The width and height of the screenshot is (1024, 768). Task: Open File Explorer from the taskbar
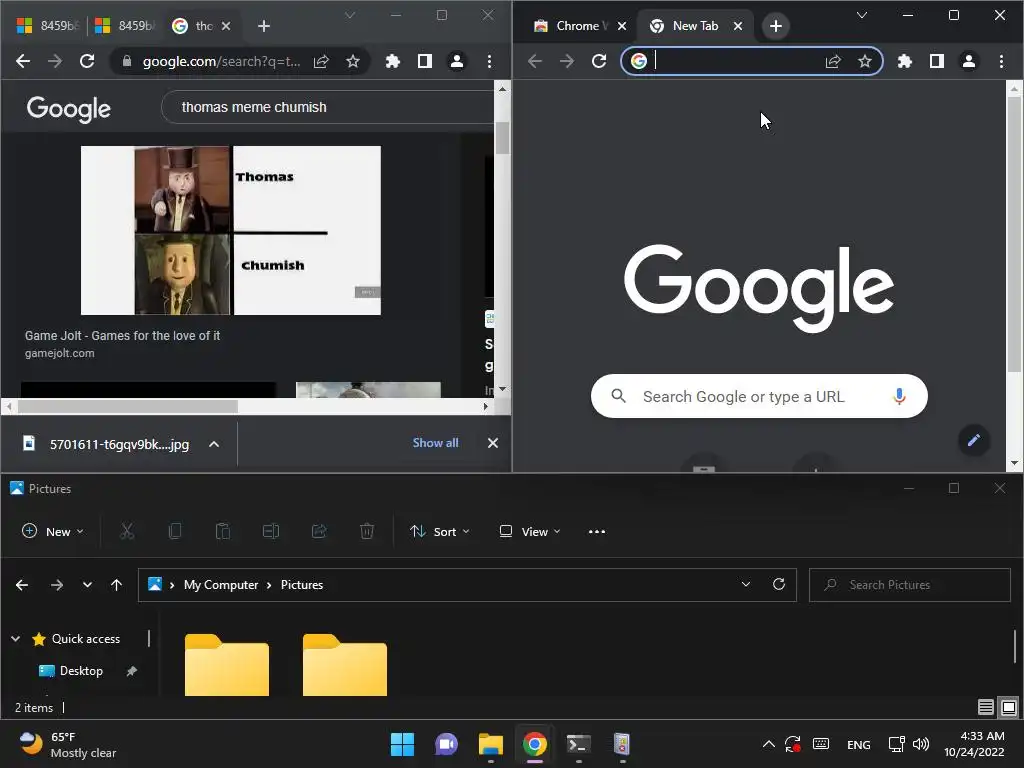[x=490, y=744]
